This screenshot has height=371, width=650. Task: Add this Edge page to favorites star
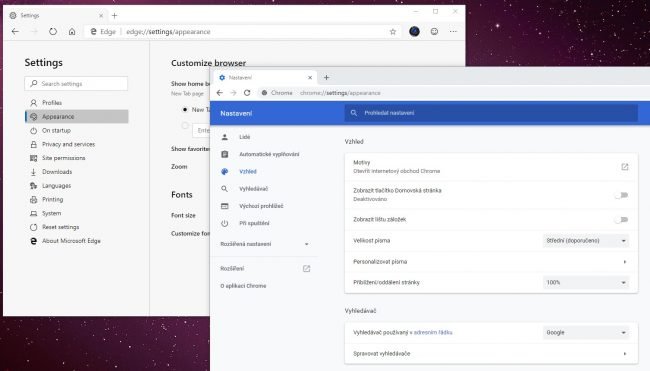(x=393, y=32)
